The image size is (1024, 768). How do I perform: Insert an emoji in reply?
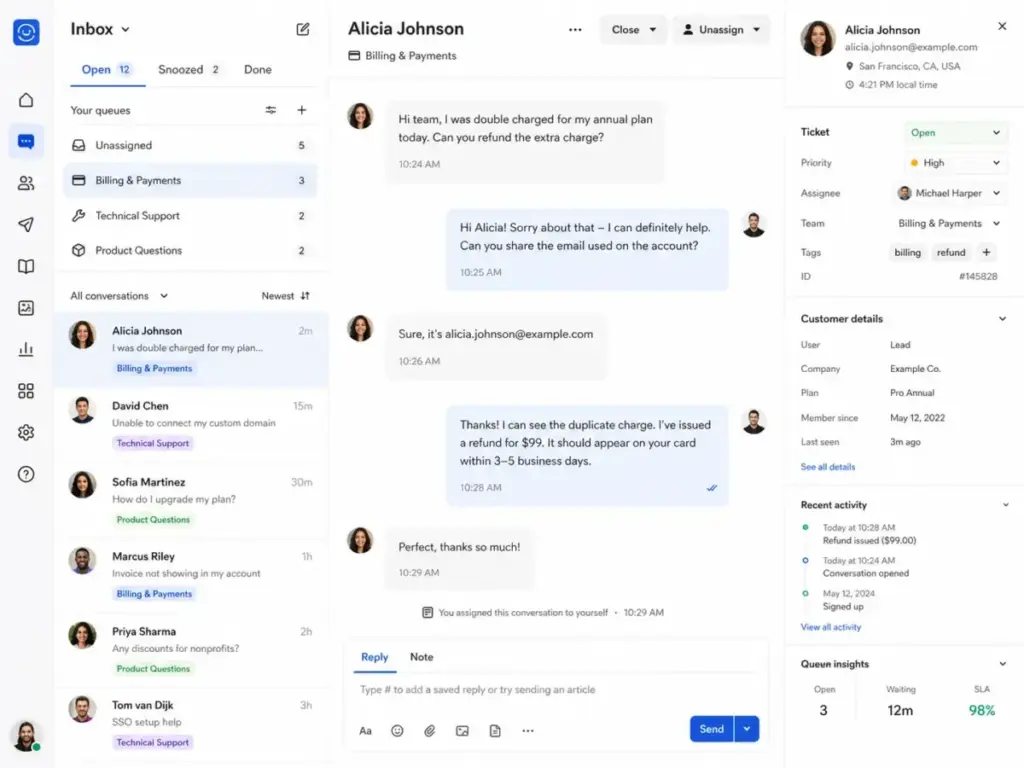click(x=397, y=731)
